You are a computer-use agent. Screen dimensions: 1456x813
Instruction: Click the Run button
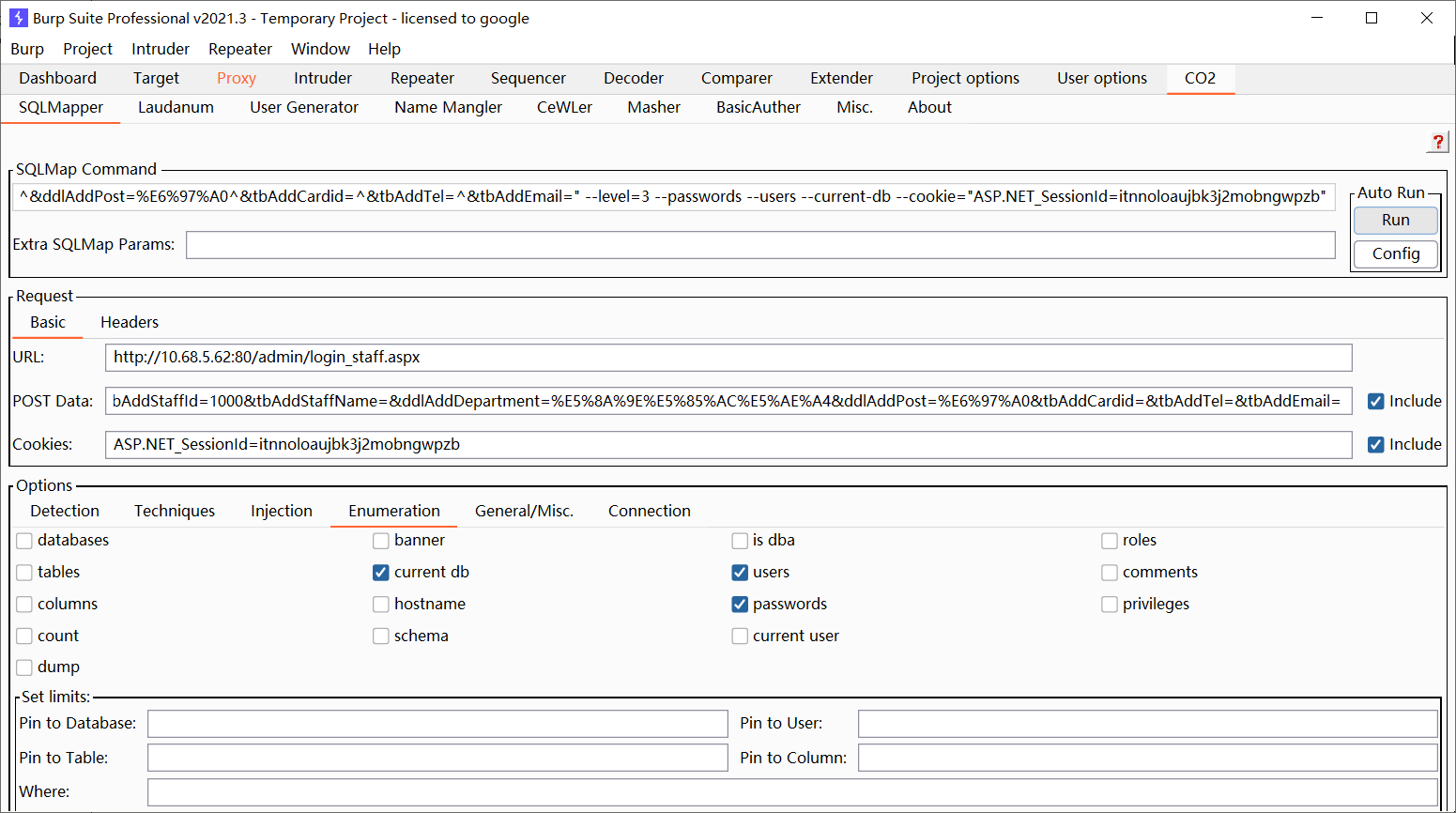click(x=1396, y=220)
